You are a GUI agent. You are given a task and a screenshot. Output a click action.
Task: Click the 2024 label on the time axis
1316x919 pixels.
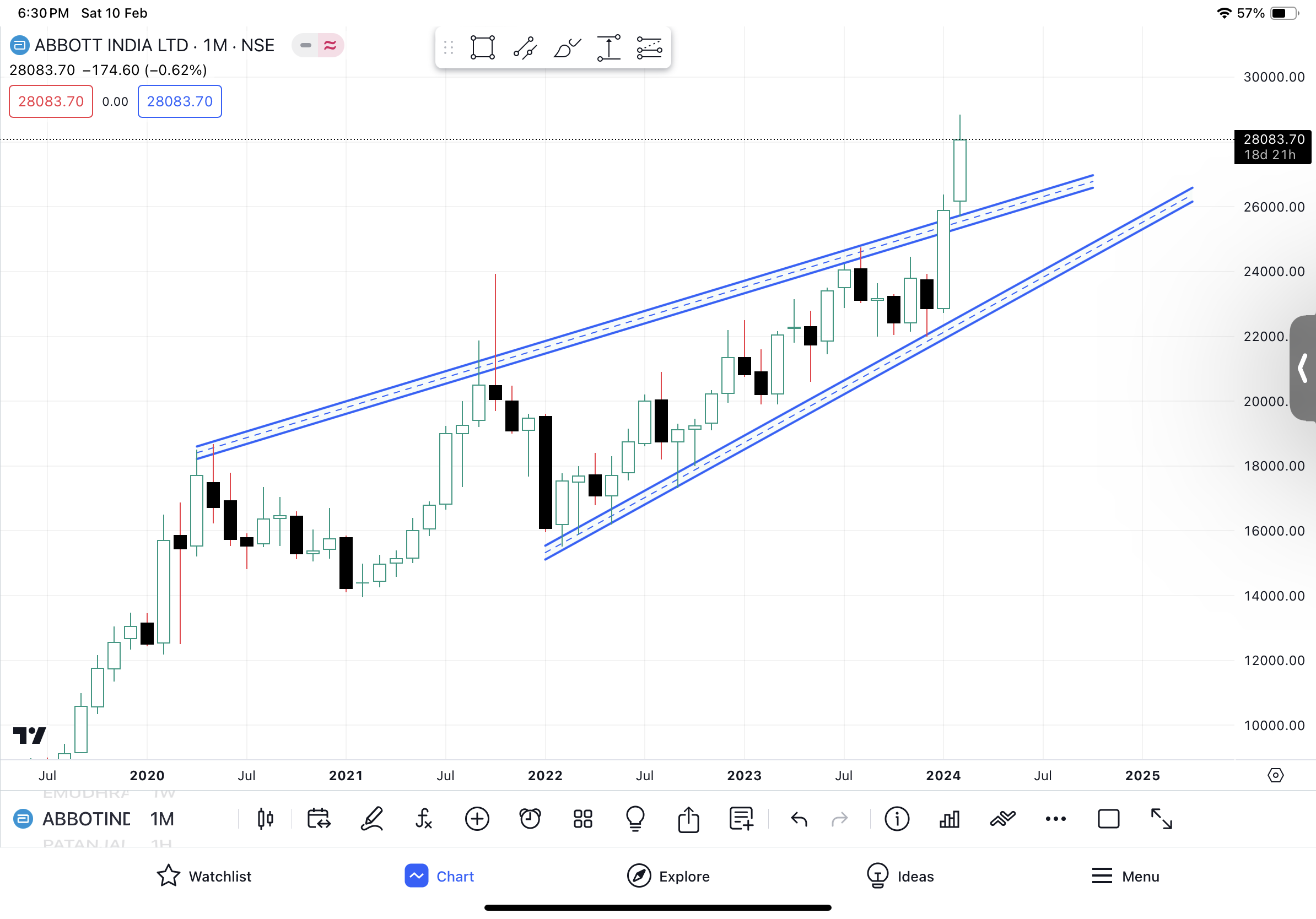point(943,775)
